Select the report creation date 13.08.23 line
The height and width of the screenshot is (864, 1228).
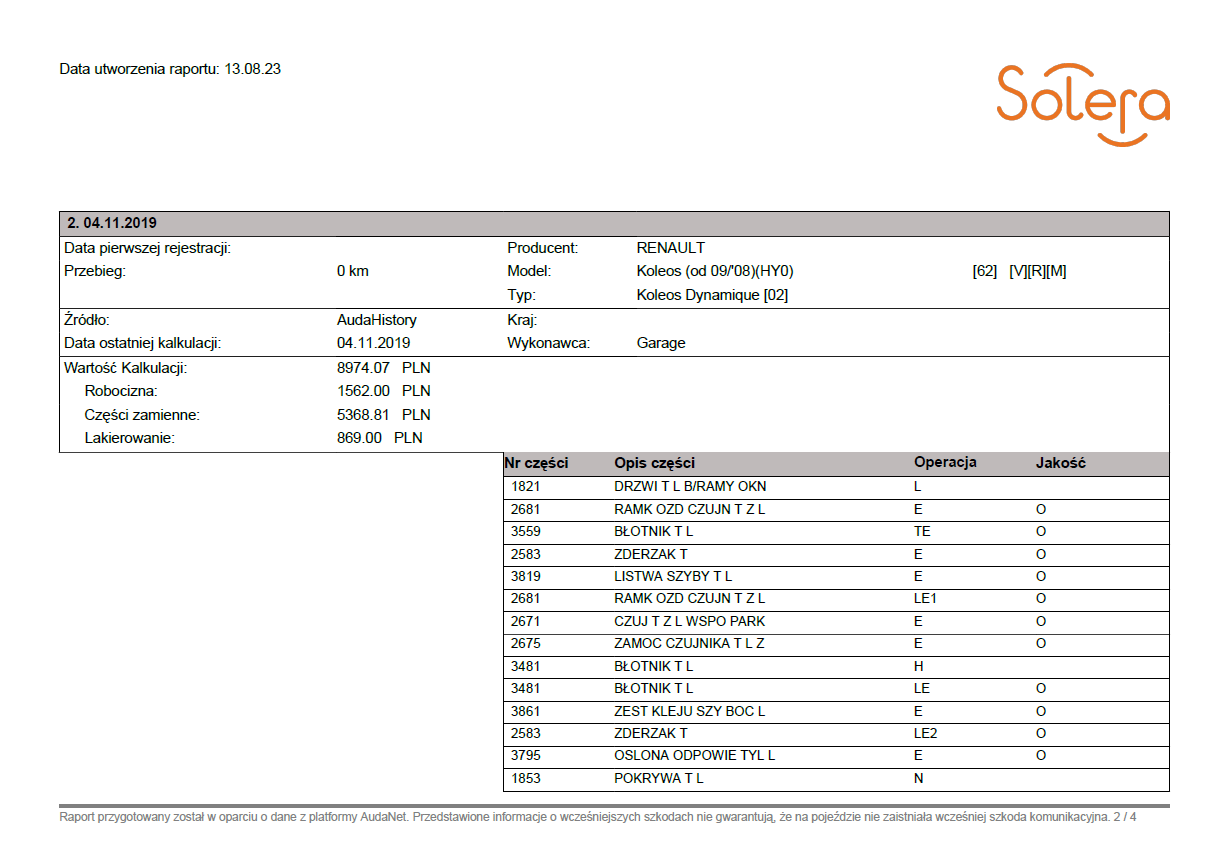tap(170, 69)
